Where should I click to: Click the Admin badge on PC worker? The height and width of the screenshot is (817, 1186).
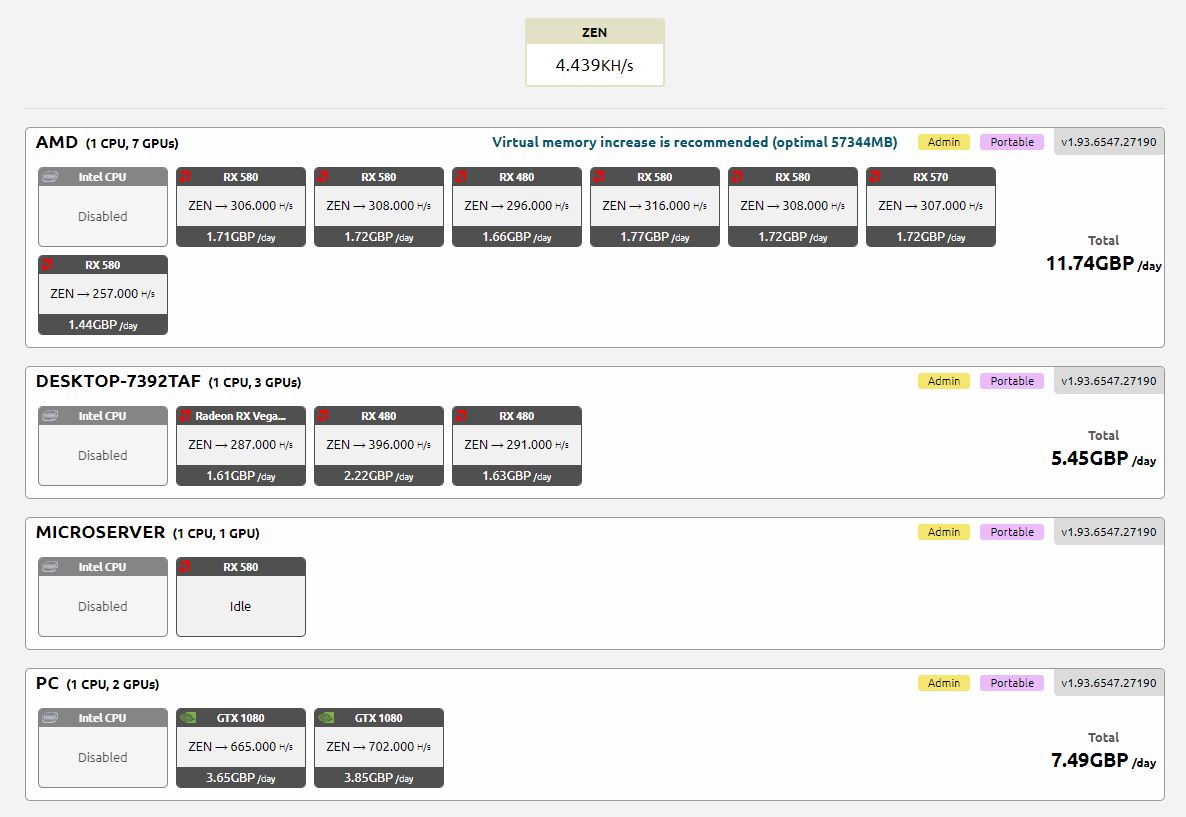[x=943, y=683]
